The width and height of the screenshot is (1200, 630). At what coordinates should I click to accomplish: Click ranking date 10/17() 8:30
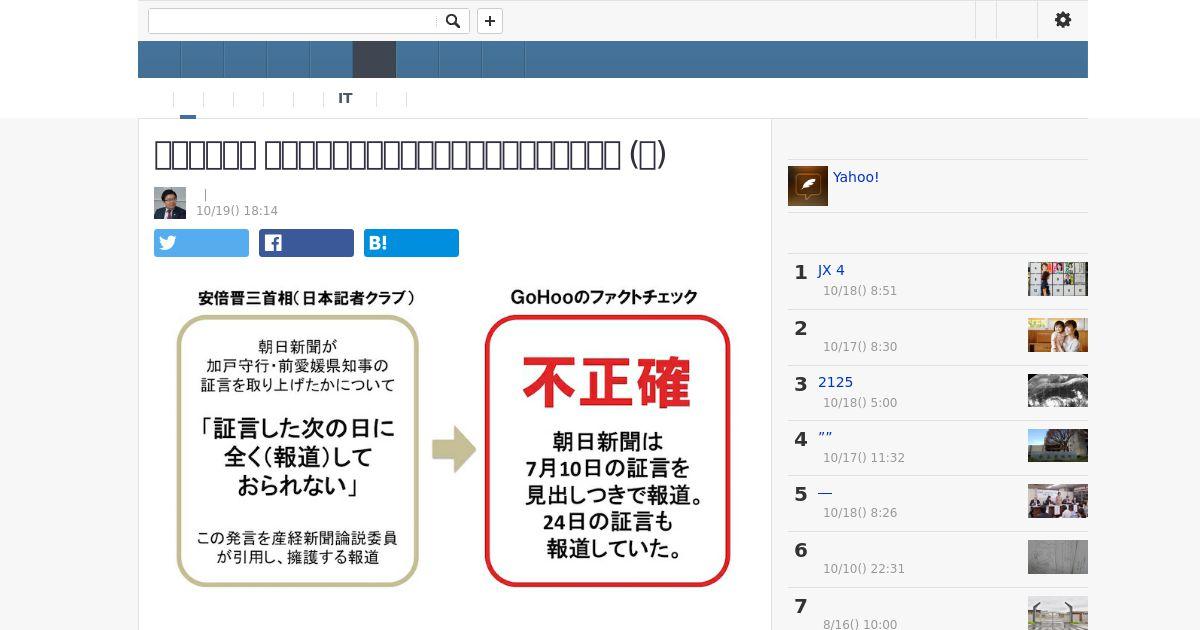pyautogui.click(x=860, y=347)
